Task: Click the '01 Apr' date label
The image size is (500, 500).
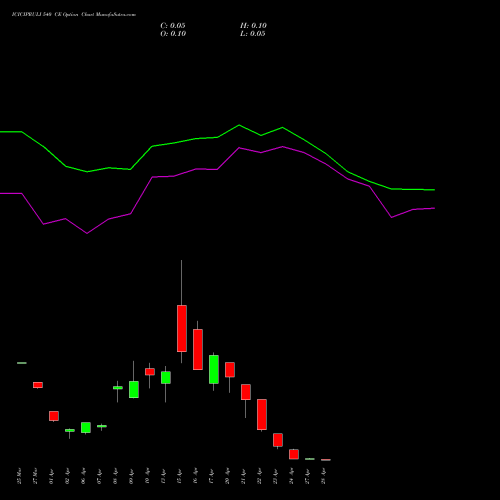Action: [51, 476]
